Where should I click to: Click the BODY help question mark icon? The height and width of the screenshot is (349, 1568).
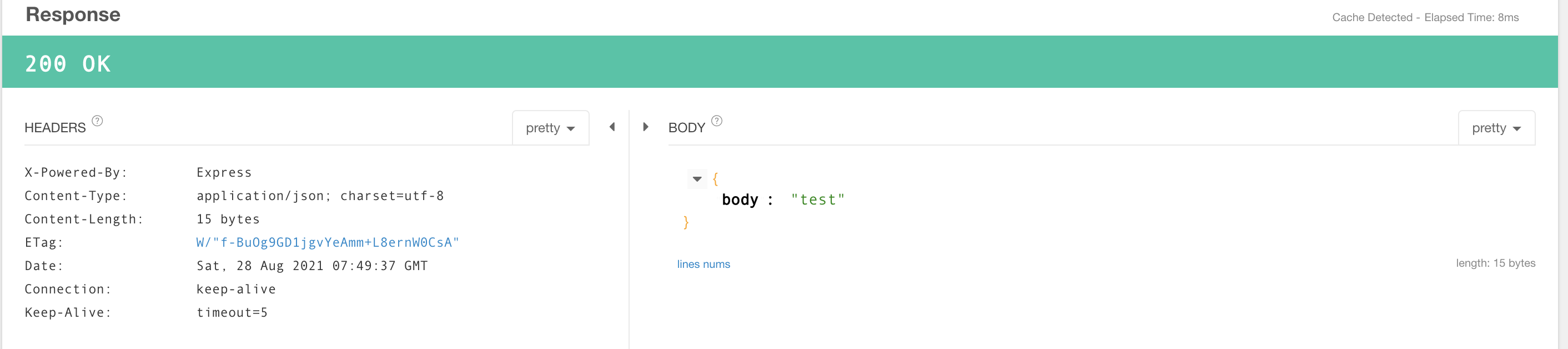(717, 121)
